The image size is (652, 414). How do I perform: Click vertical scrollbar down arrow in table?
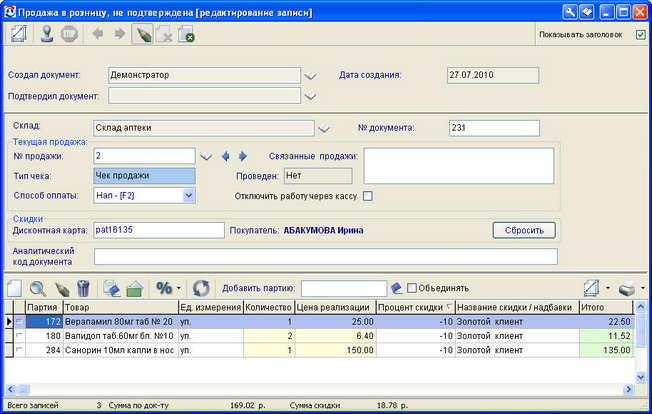tap(641, 377)
